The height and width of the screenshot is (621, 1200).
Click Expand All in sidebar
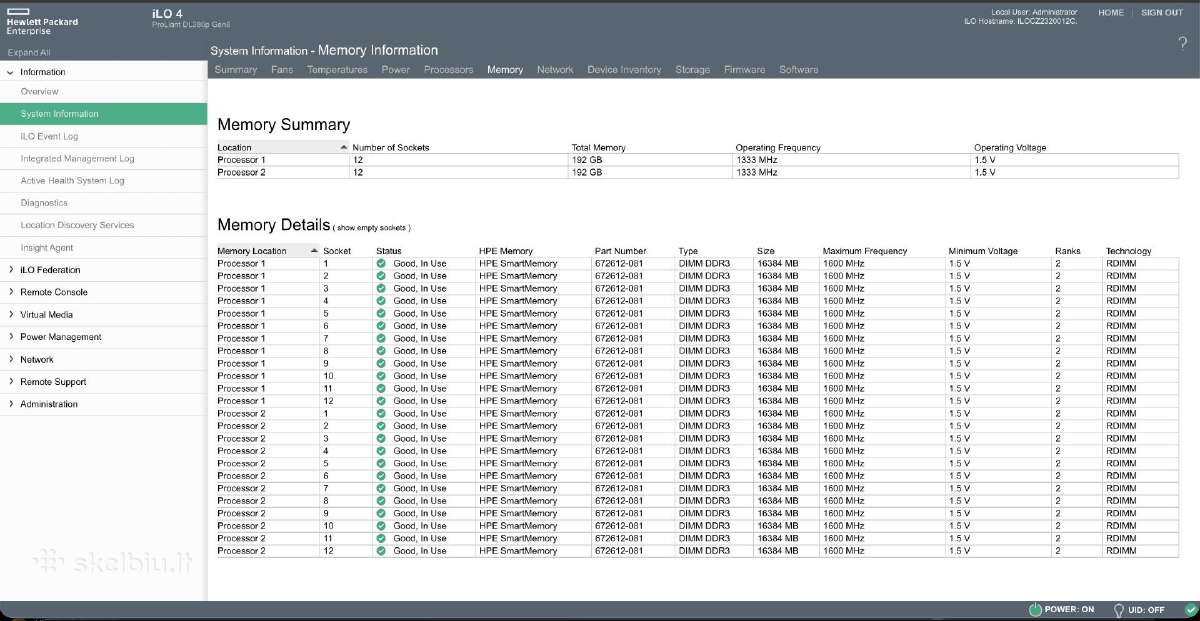(x=28, y=51)
